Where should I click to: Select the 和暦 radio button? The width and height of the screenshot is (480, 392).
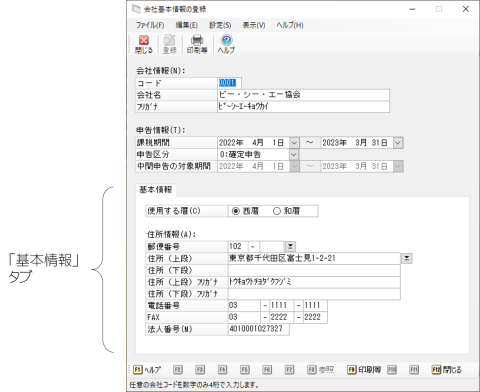coord(277,211)
